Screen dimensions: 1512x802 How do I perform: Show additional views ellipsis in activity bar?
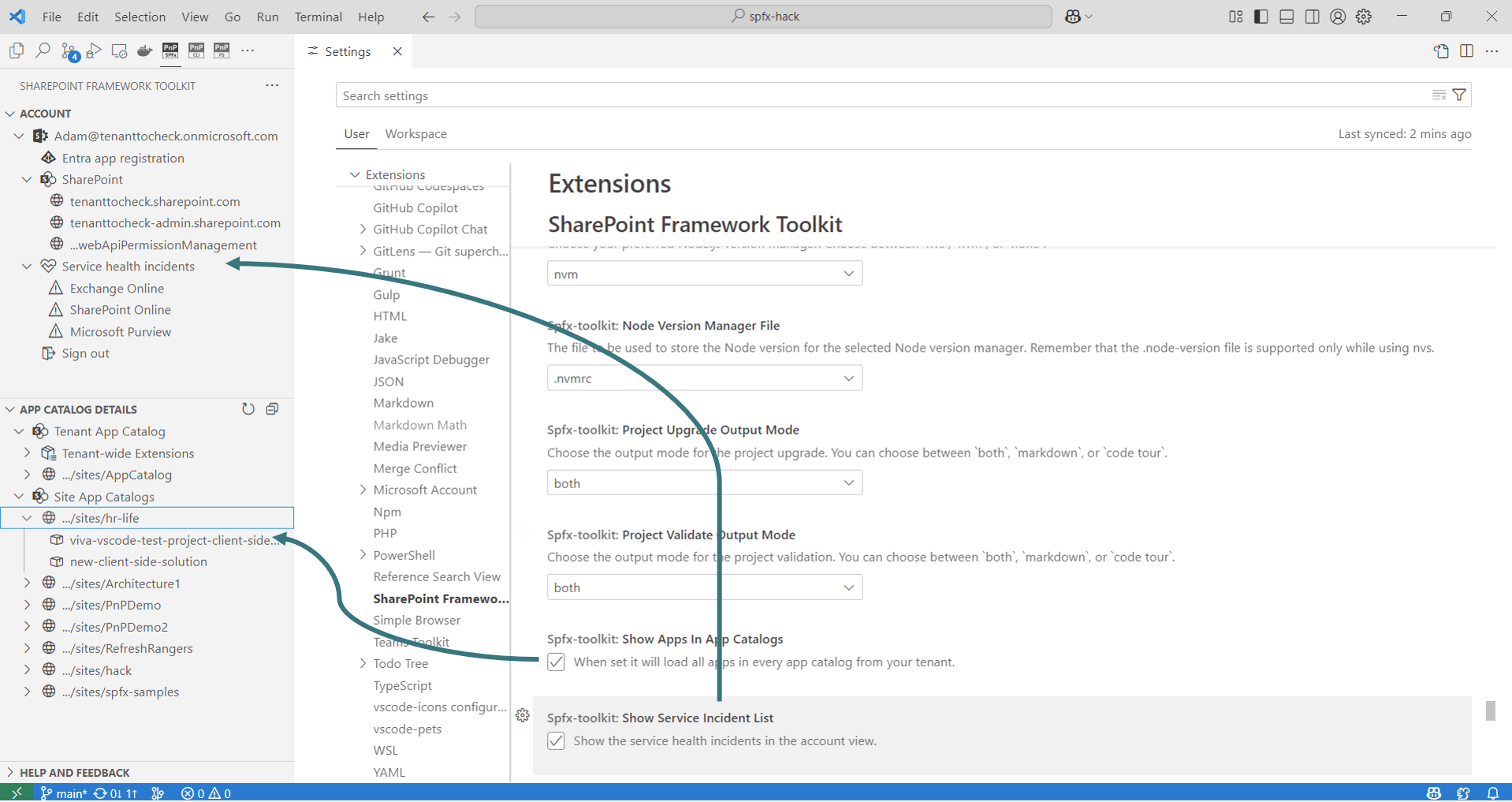coord(248,50)
